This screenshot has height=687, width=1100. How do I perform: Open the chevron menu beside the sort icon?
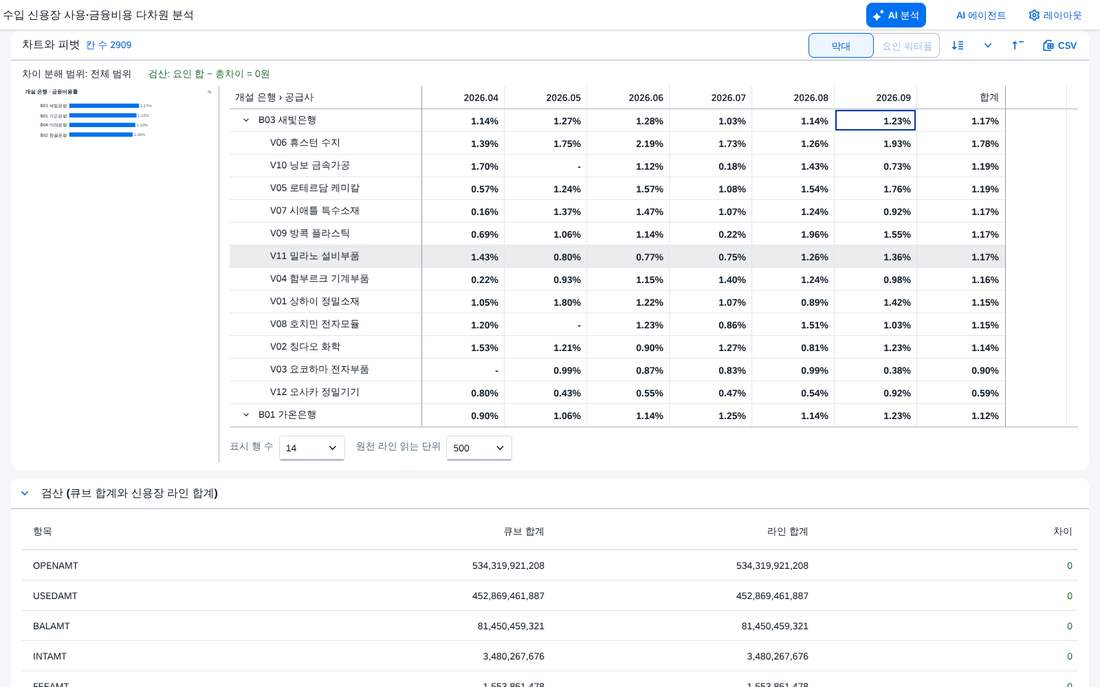[x=988, y=46]
